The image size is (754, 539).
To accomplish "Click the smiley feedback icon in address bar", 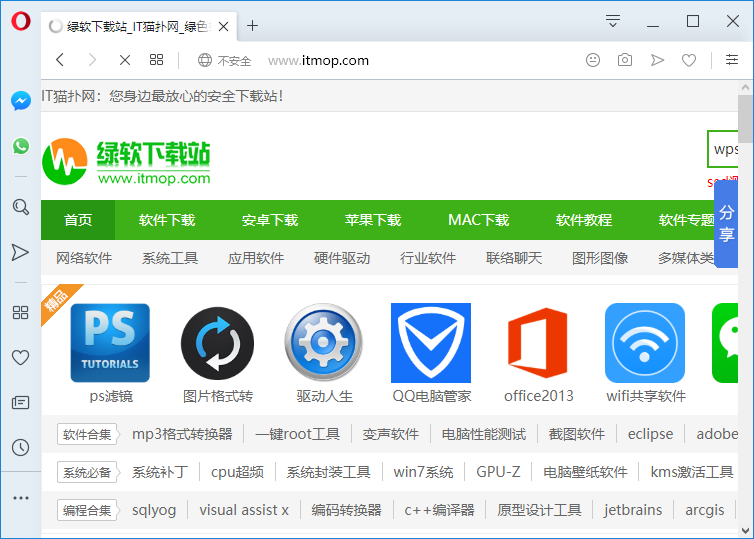I will pos(593,60).
